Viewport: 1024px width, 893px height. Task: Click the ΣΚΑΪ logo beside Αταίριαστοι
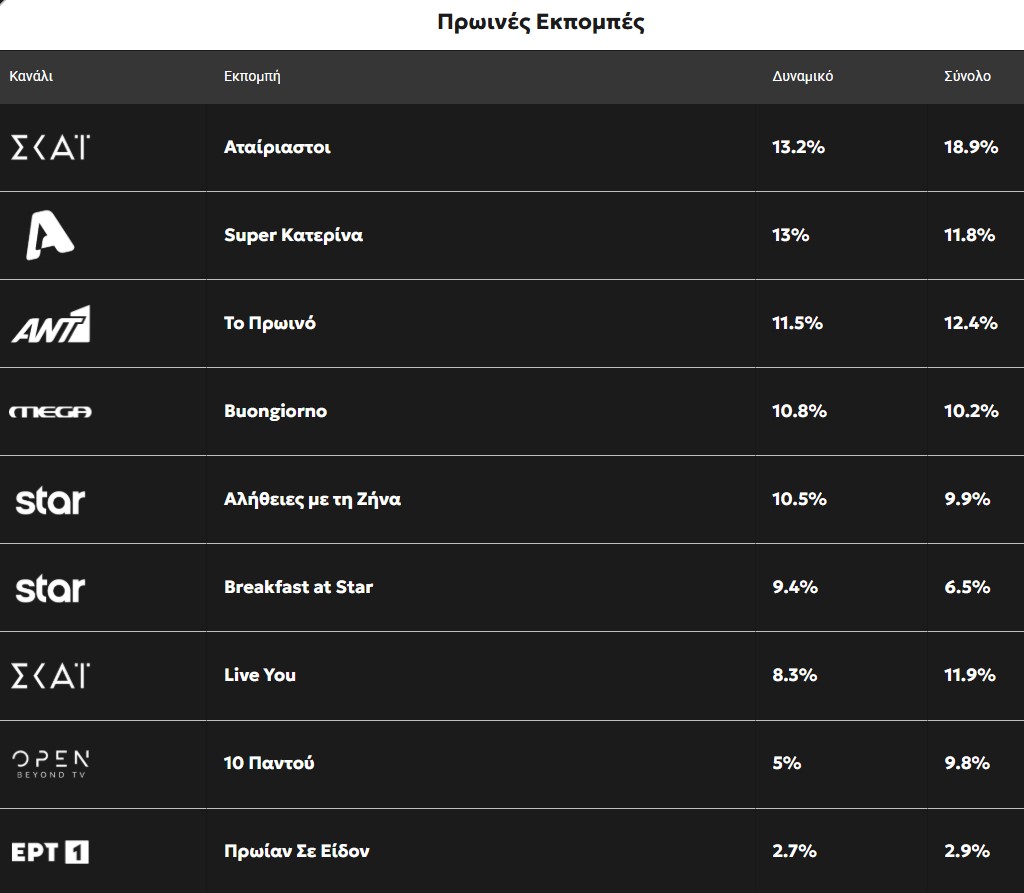pos(50,148)
